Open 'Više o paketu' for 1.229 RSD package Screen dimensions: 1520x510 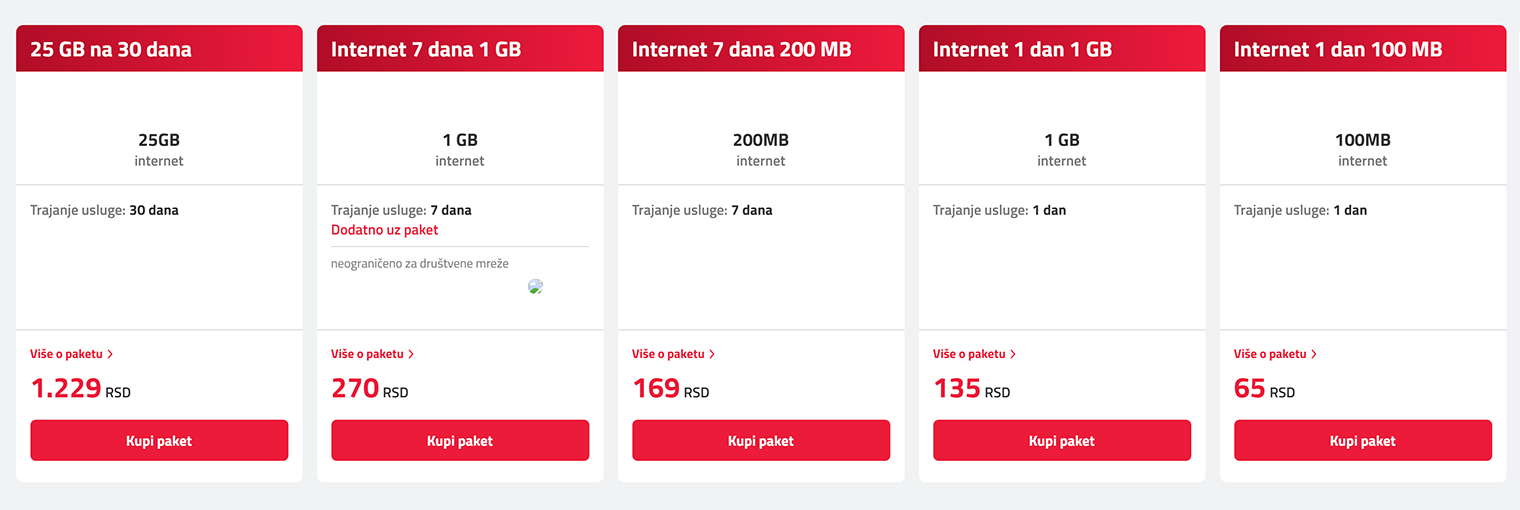point(71,354)
